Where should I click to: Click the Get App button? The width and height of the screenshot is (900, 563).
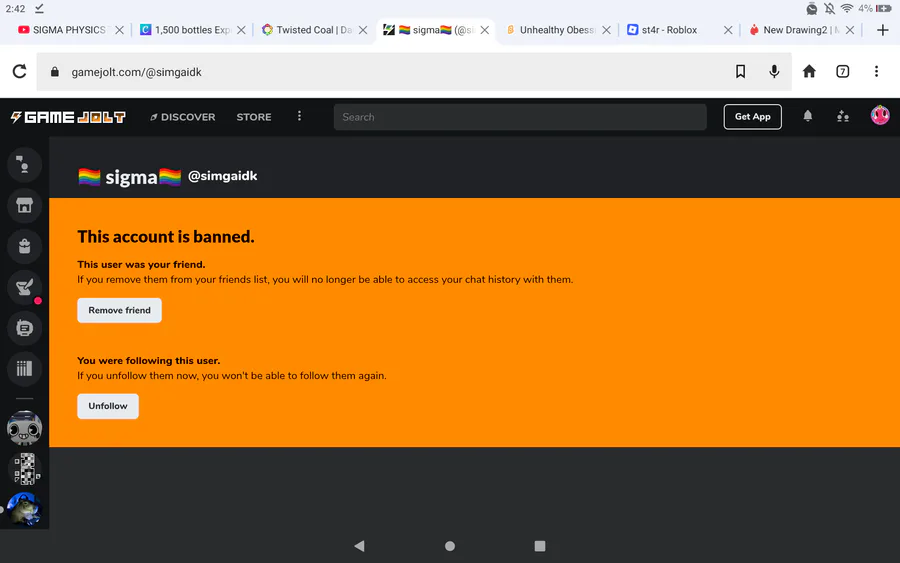[x=752, y=117]
